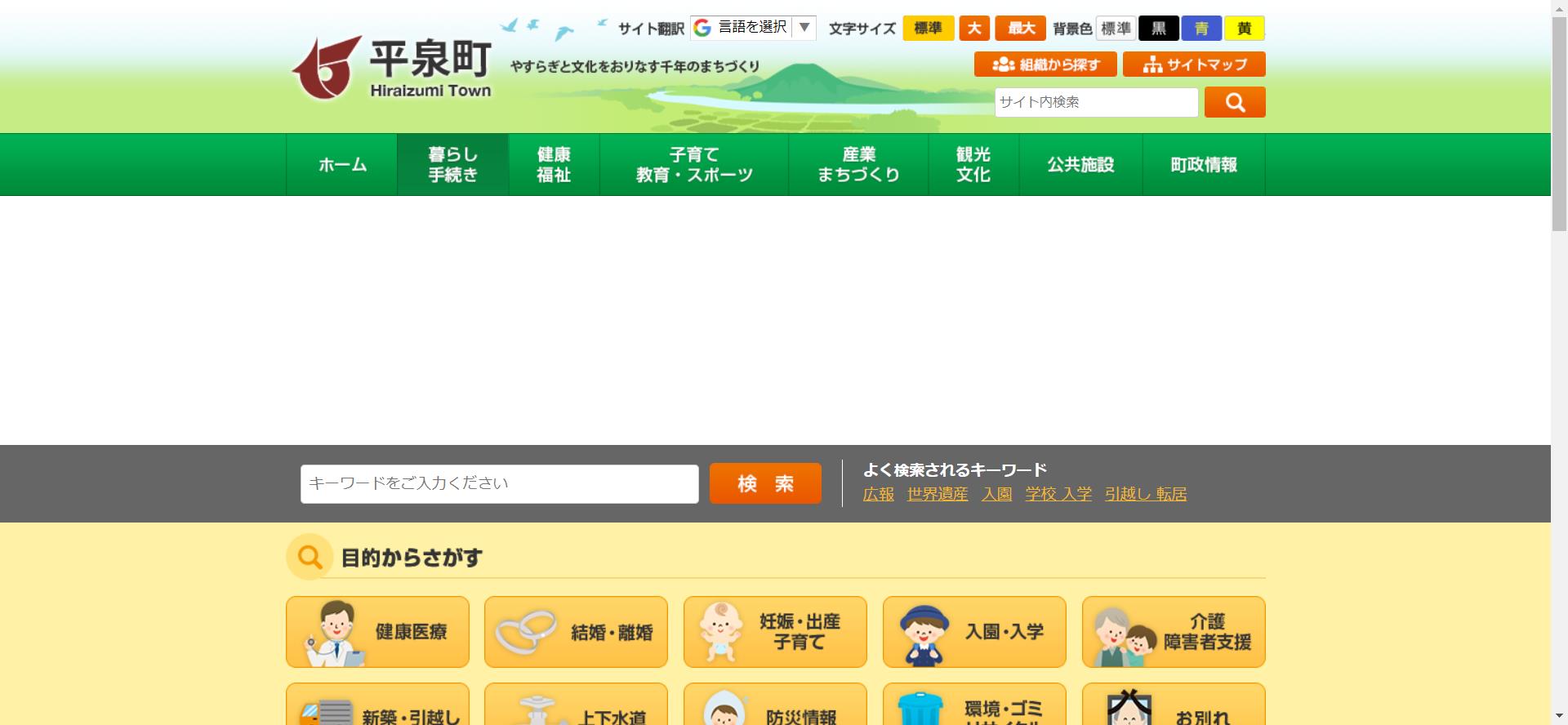1568x725 pixels.
Task: Click the orange magnifier search button in header
Action: (1235, 102)
